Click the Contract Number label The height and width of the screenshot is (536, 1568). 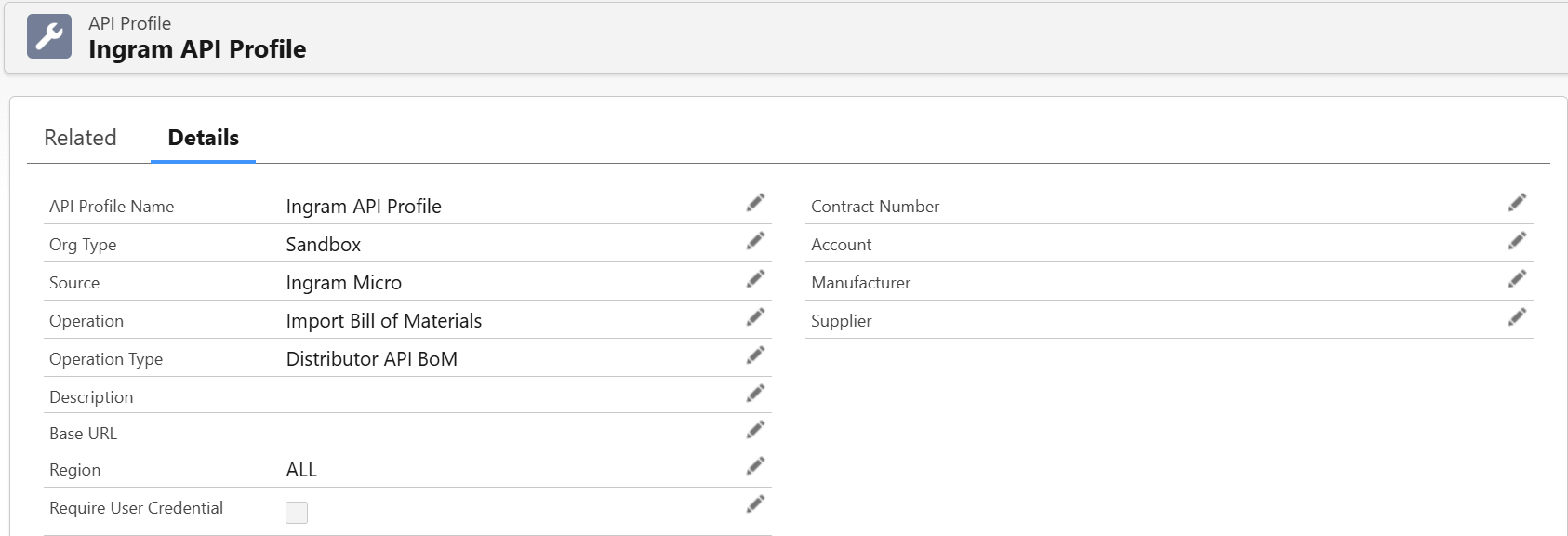pyautogui.click(x=875, y=207)
